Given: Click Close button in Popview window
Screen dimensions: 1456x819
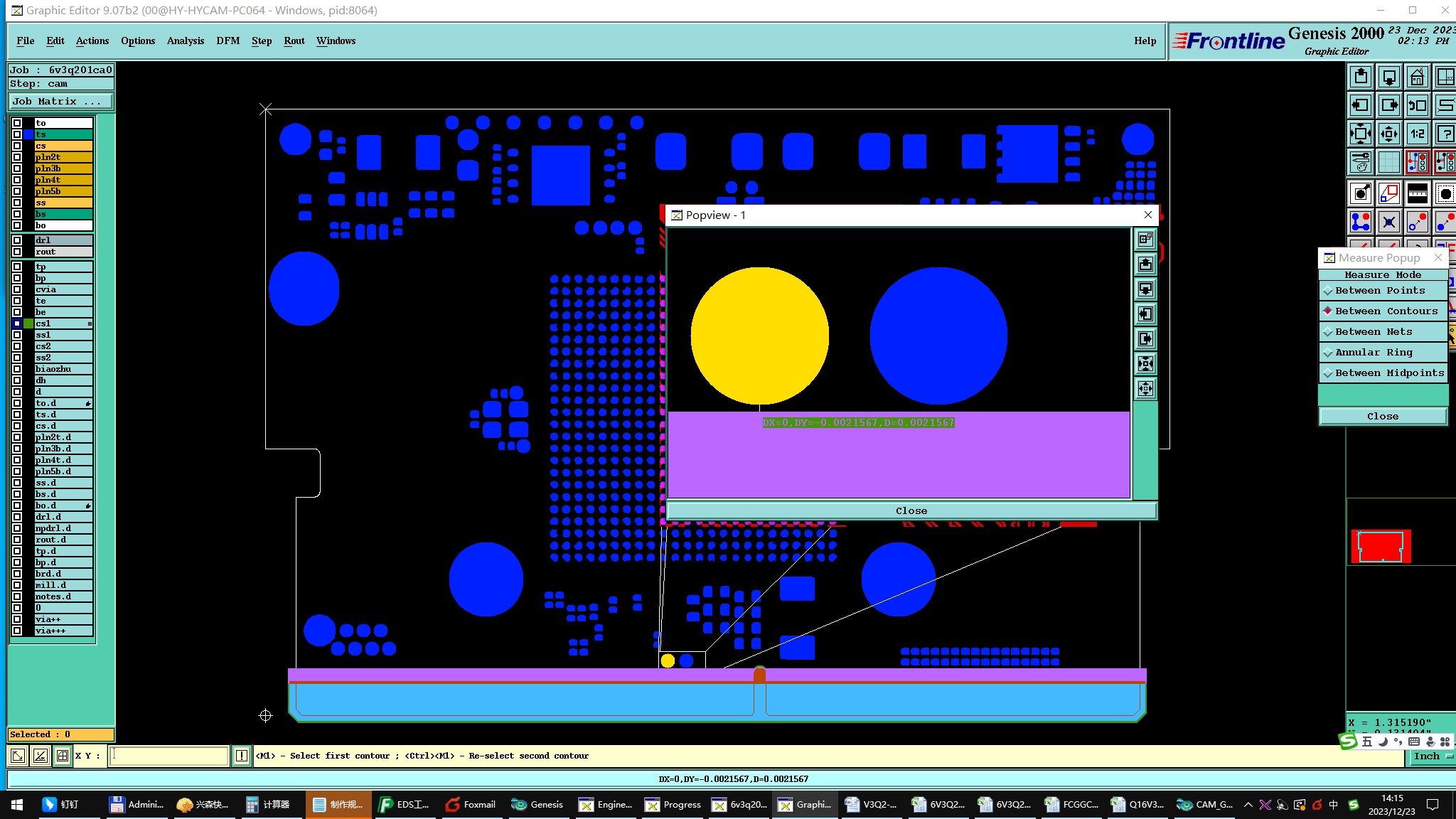Looking at the screenshot, I should (x=911, y=510).
